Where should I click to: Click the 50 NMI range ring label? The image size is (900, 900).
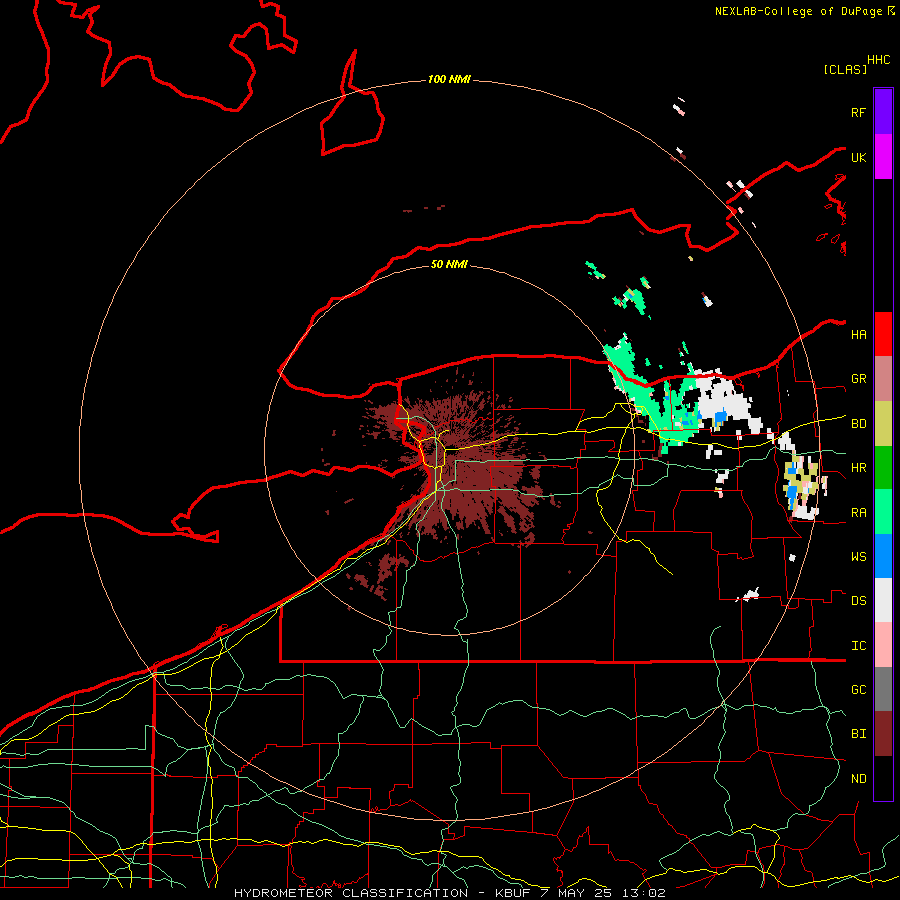(449, 264)
